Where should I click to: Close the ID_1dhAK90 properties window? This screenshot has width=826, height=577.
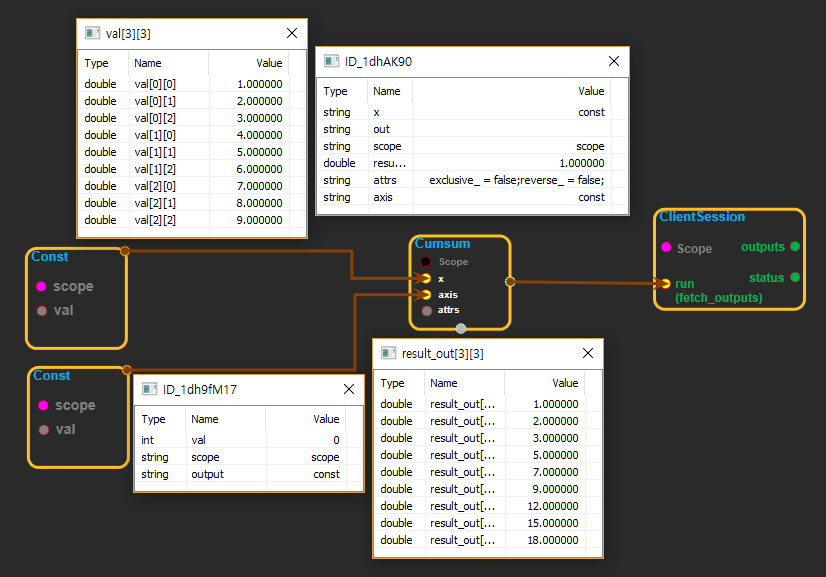tap(614, 61)
